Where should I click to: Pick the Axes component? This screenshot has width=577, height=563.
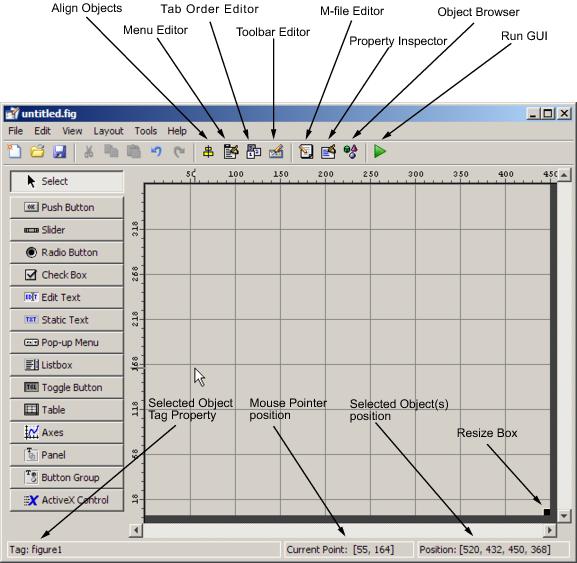(x=67, y=432)
